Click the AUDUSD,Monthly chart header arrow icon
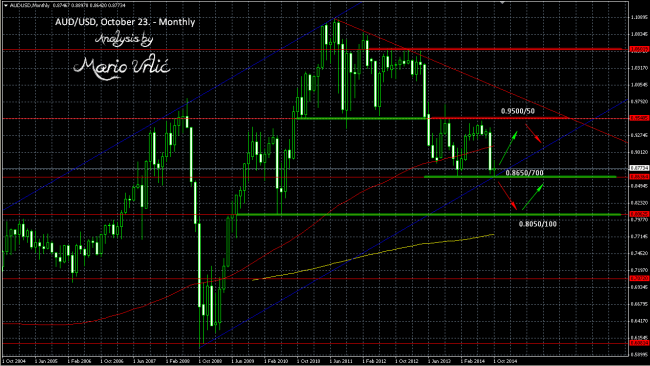Screen dimensions: 650x366 (5, 5)
